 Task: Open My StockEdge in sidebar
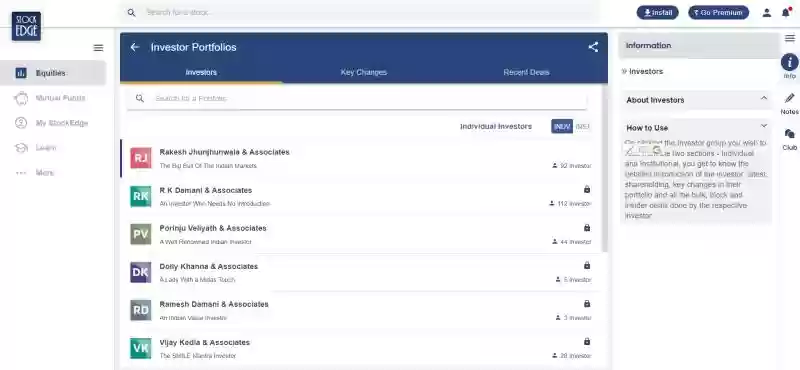pyautogui.click(x=53, y=123)
